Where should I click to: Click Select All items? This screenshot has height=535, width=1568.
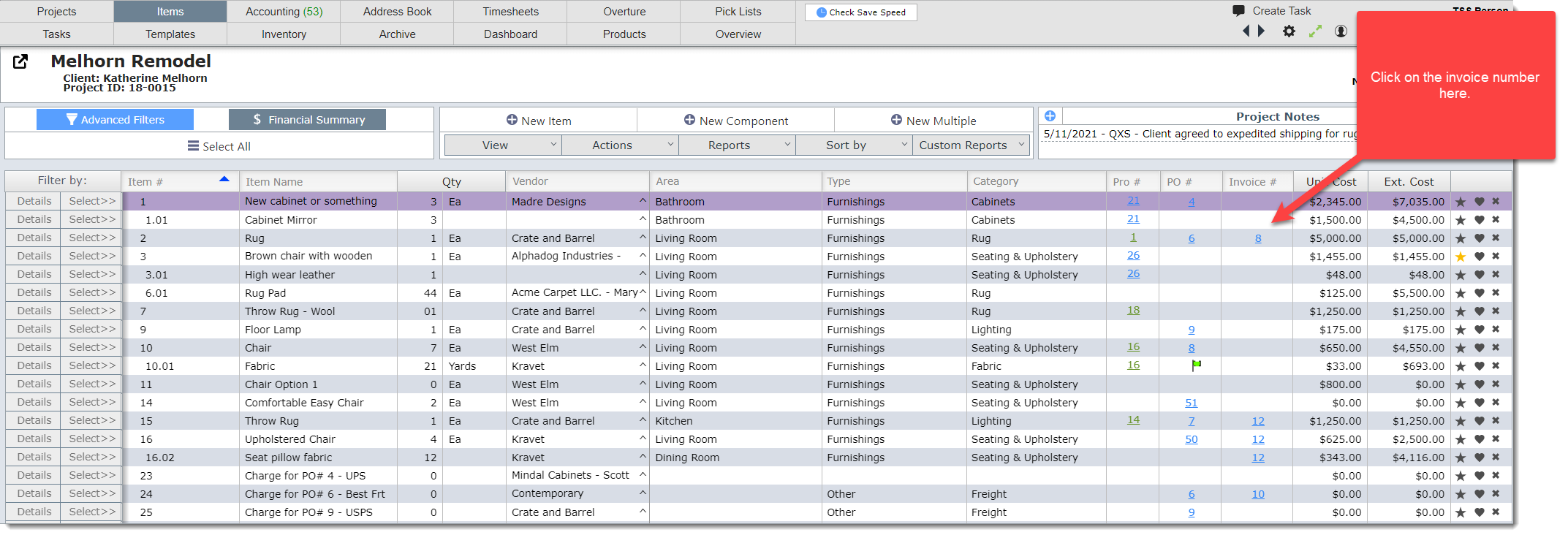[x=219, y=146]
